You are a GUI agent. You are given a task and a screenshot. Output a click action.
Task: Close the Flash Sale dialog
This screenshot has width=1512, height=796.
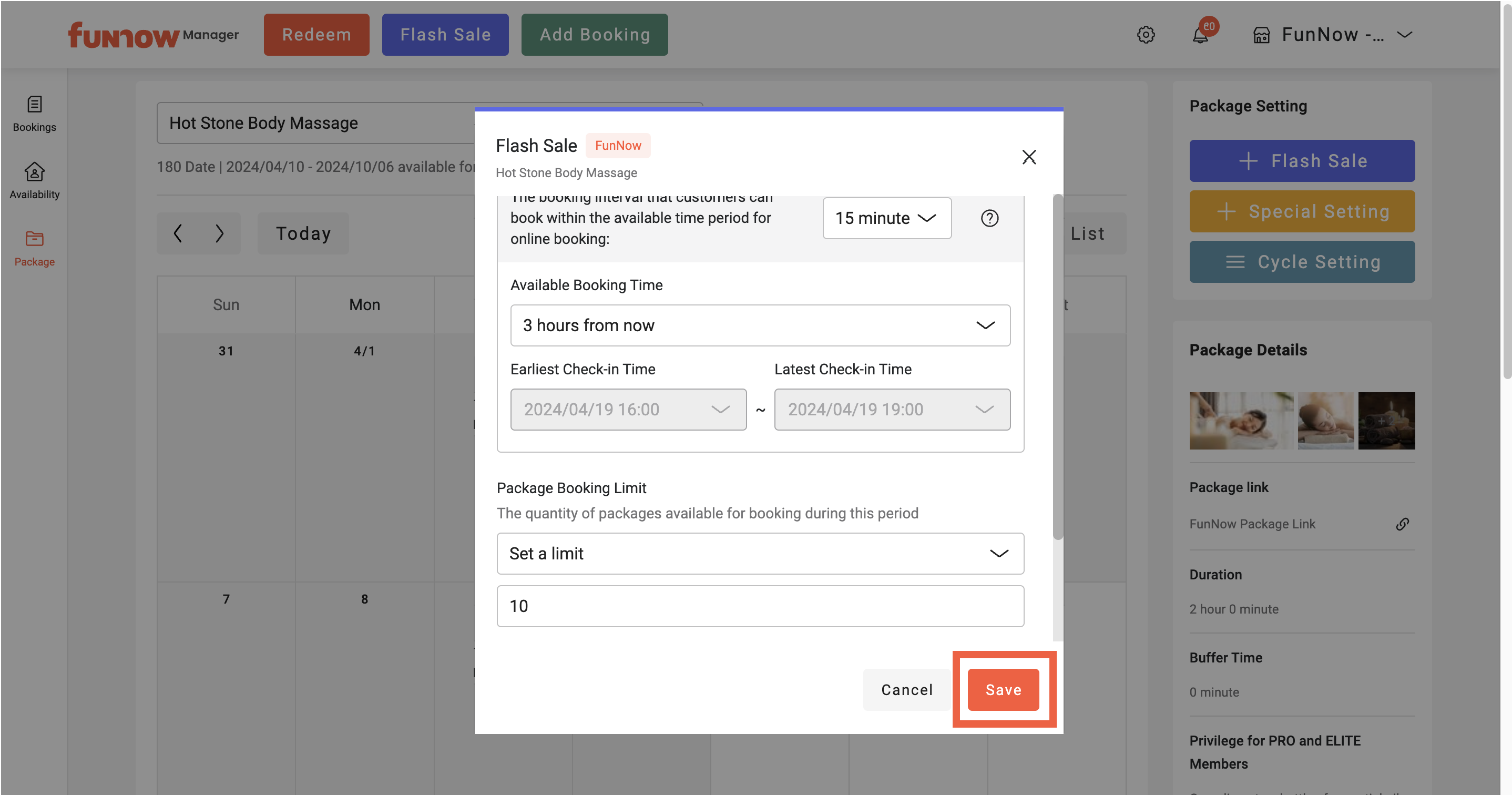1029,157
